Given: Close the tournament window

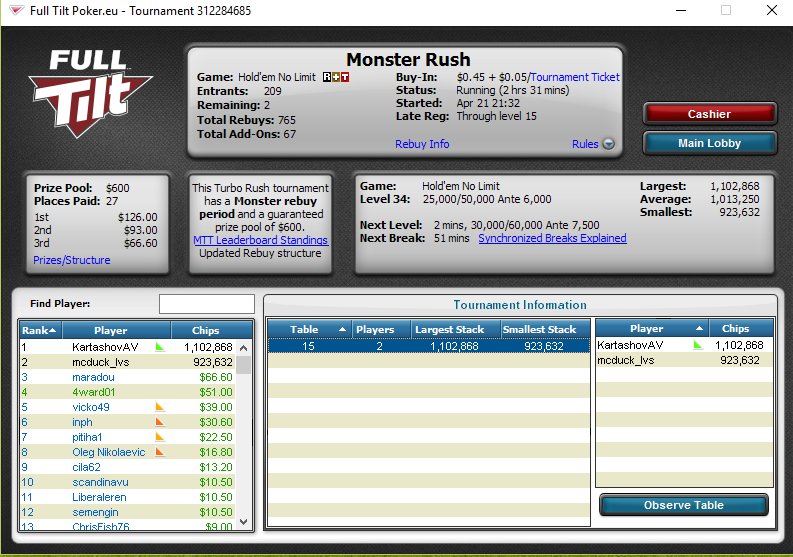Looking at the screenshot, I should [772, 10].
